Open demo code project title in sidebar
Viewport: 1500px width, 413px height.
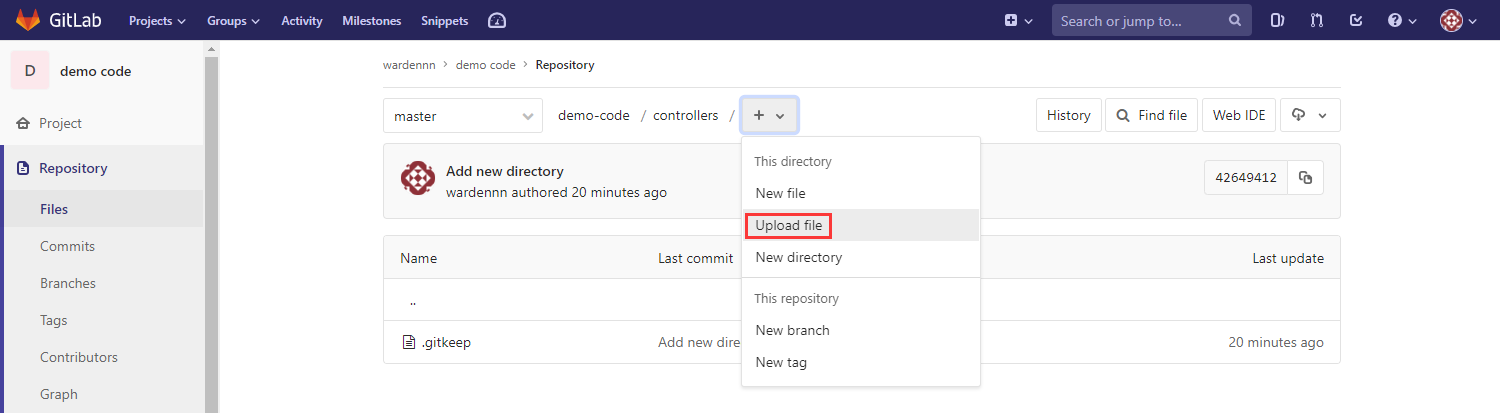(x=95, y=71)
